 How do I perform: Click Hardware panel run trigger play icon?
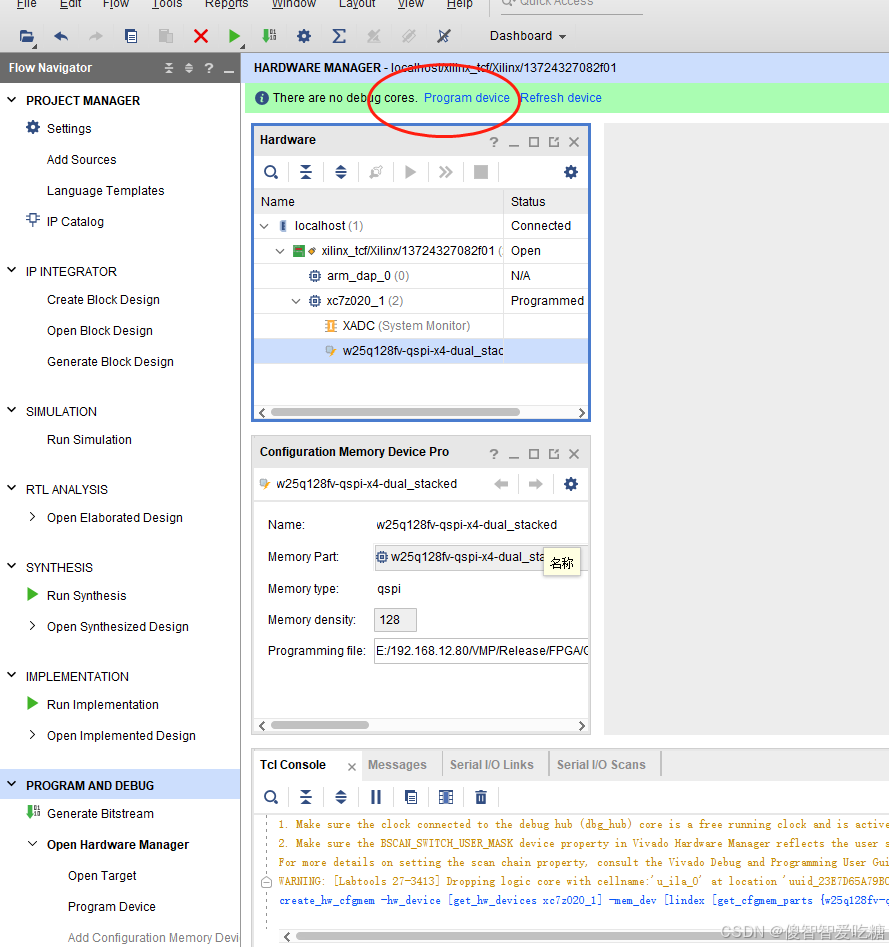[x=411, y=173]
